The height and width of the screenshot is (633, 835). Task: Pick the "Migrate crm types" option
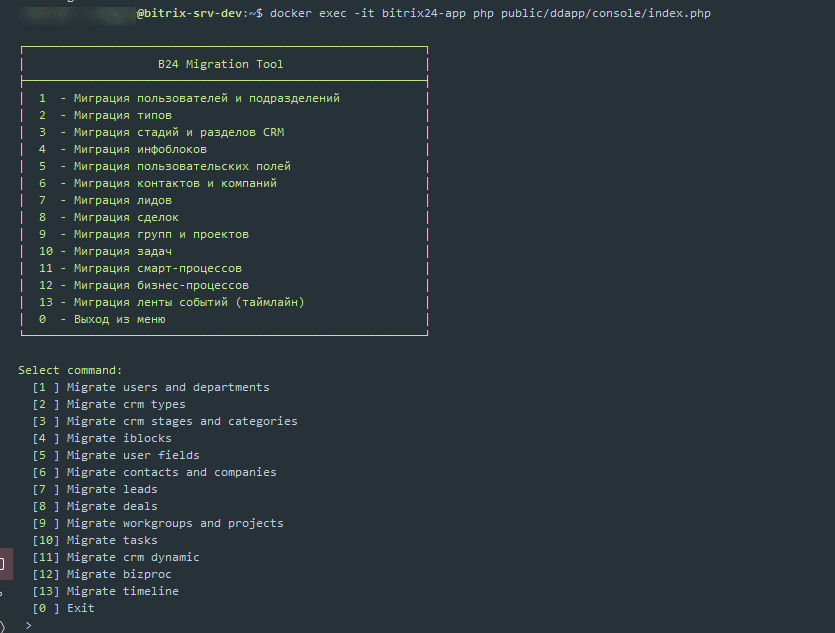pyautogui.click(x=126, y=404)
